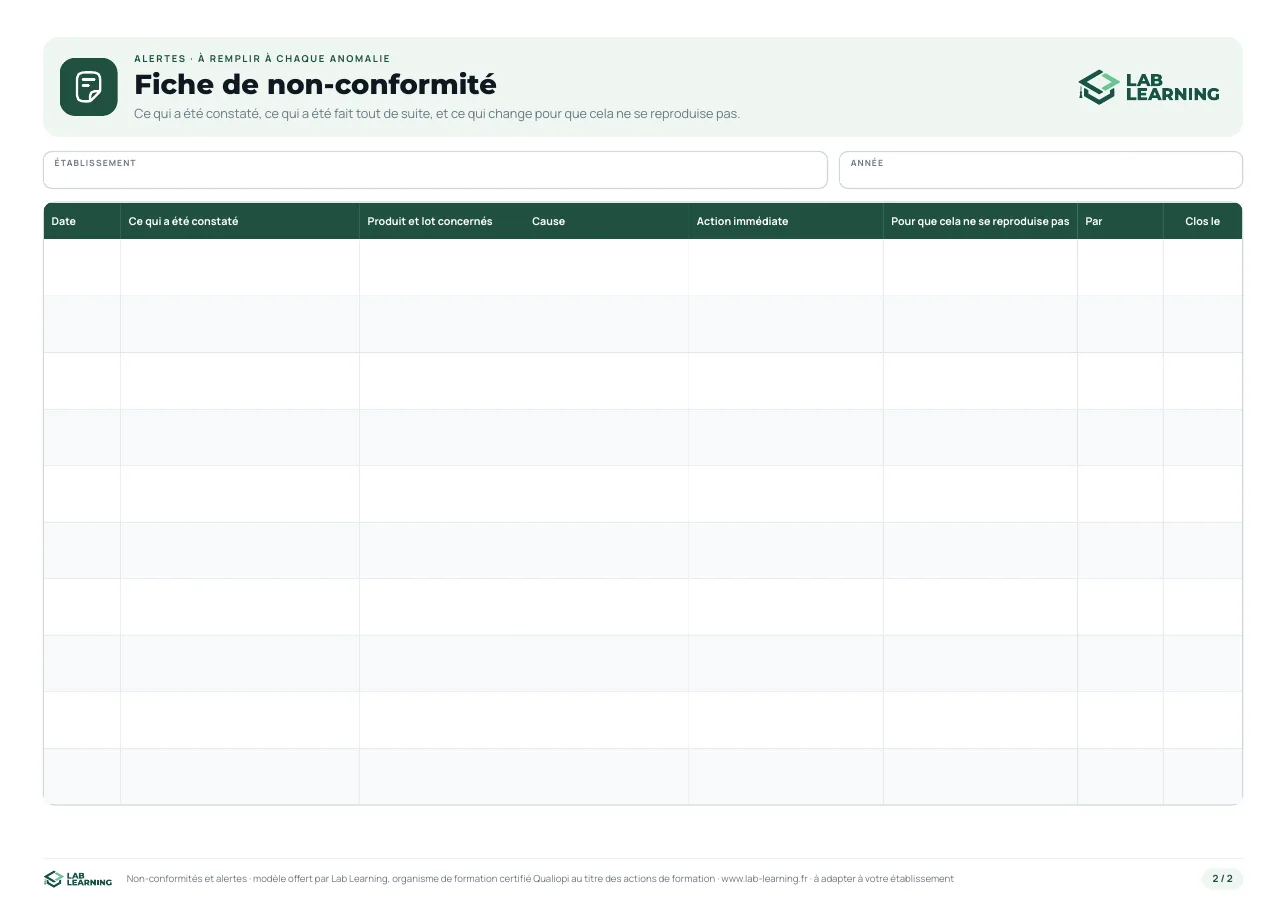Click the subtitle starting 'Ce qui a été constaté'
Screen dimensions: 1287x910
(437, 114)
